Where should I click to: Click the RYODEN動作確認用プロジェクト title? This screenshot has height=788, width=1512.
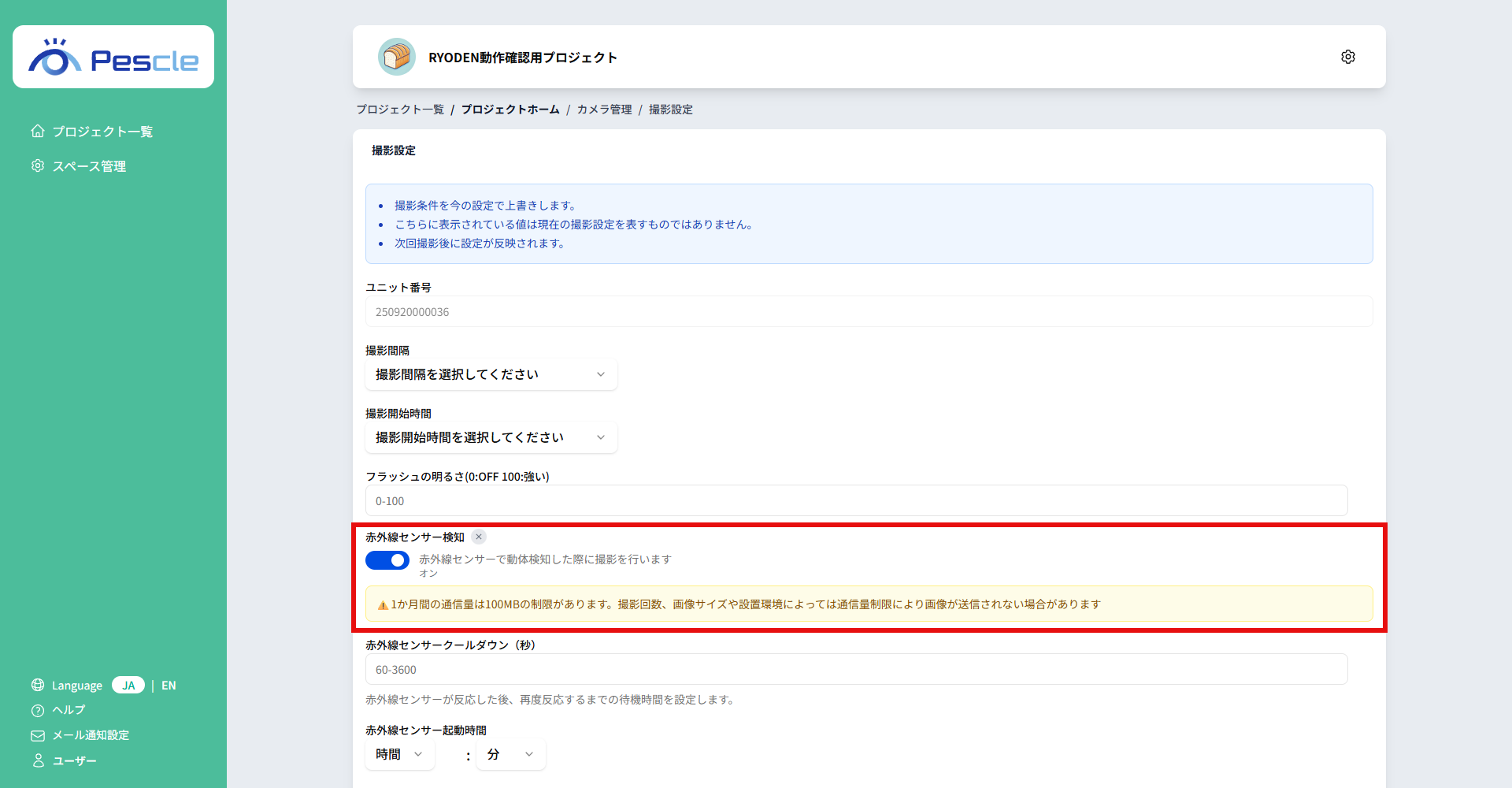tap(523, 58)
